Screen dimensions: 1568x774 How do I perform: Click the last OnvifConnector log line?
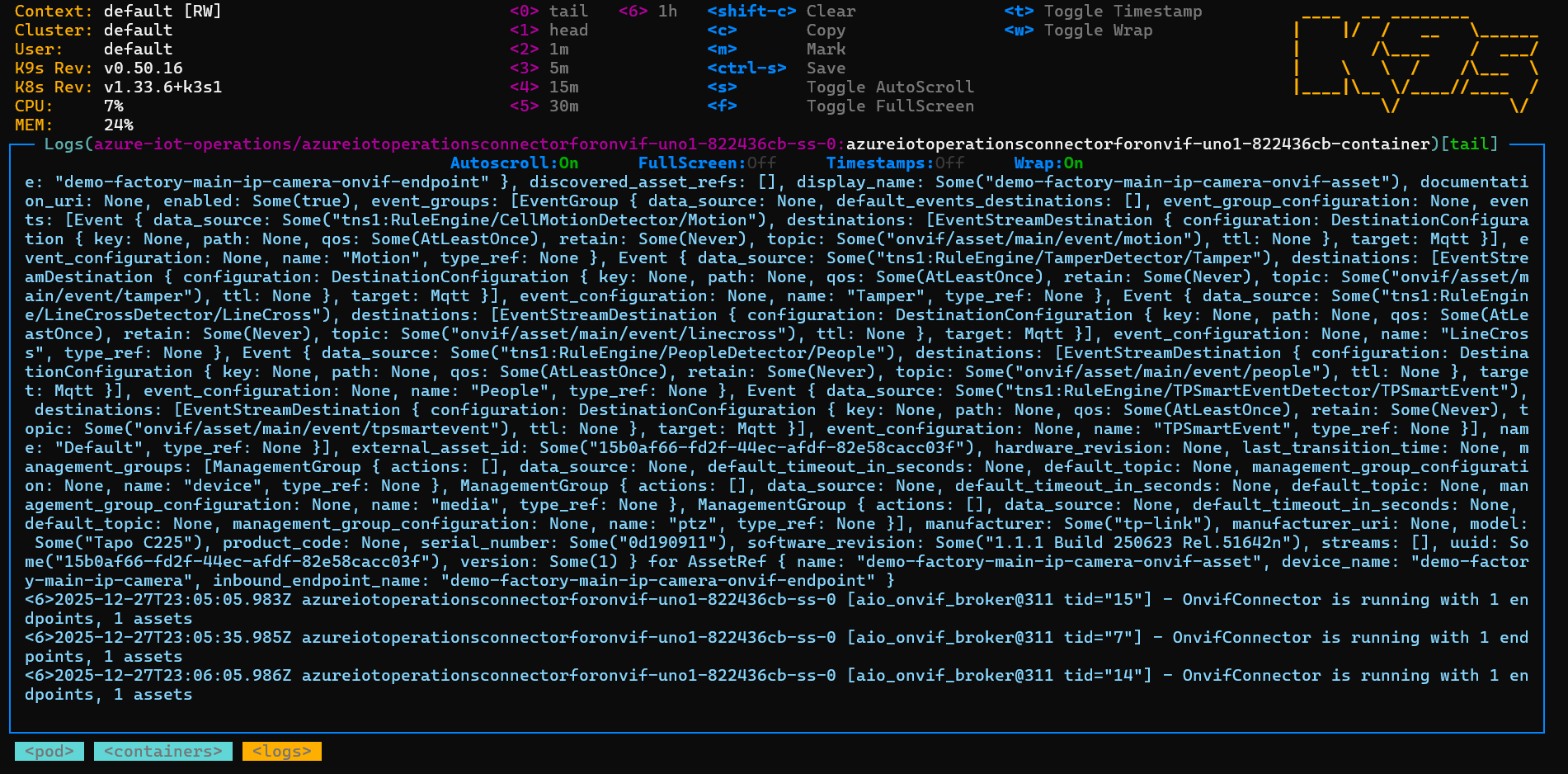click(x=775, y=685)
